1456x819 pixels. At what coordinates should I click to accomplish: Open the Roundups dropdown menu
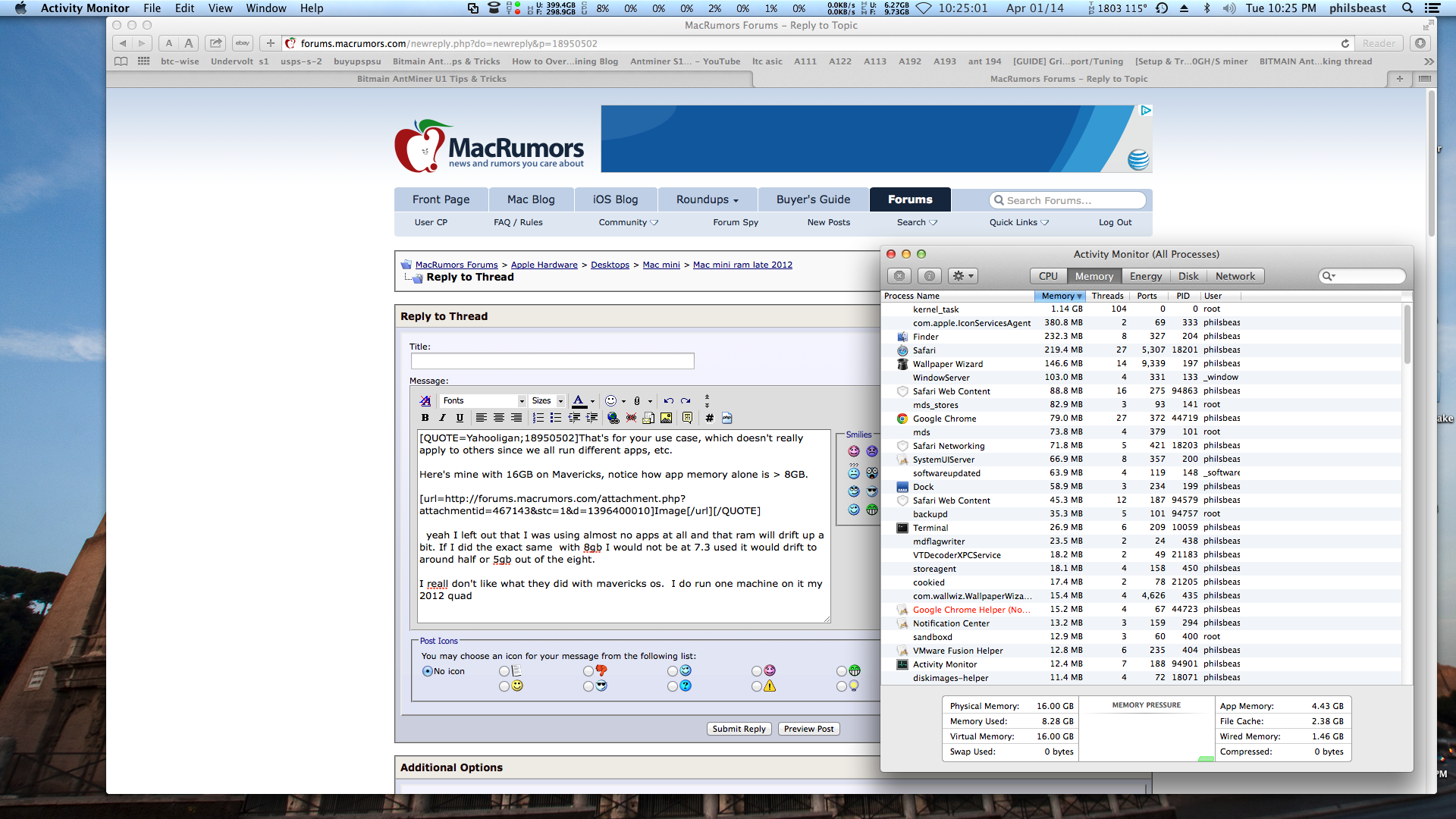coord(708,199)
